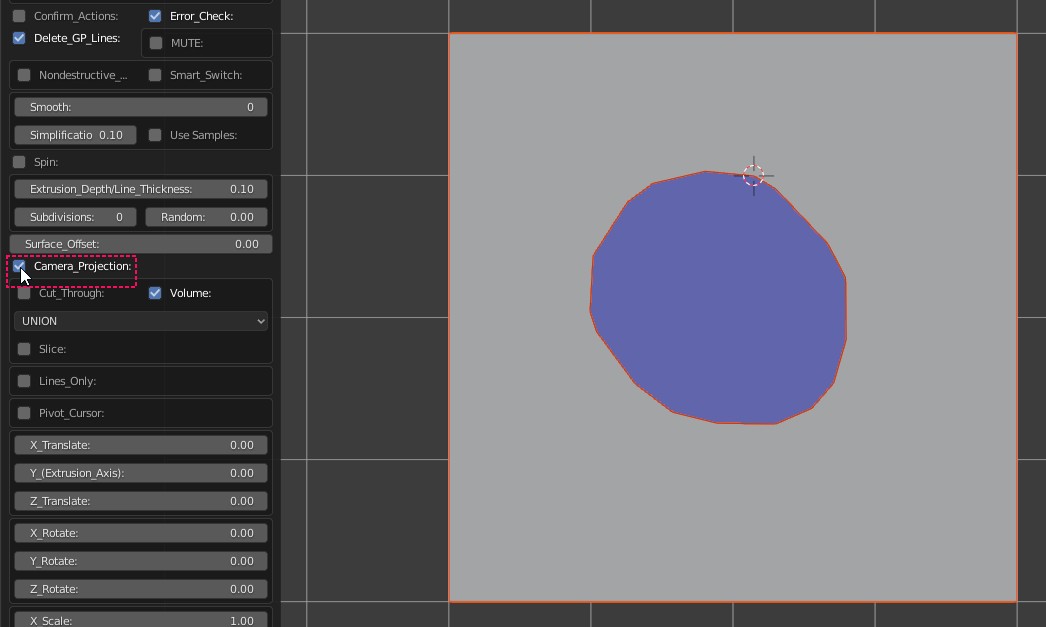Click the Smooth value slider
This screenshot has width=1046, height=627.
[141, 107]
